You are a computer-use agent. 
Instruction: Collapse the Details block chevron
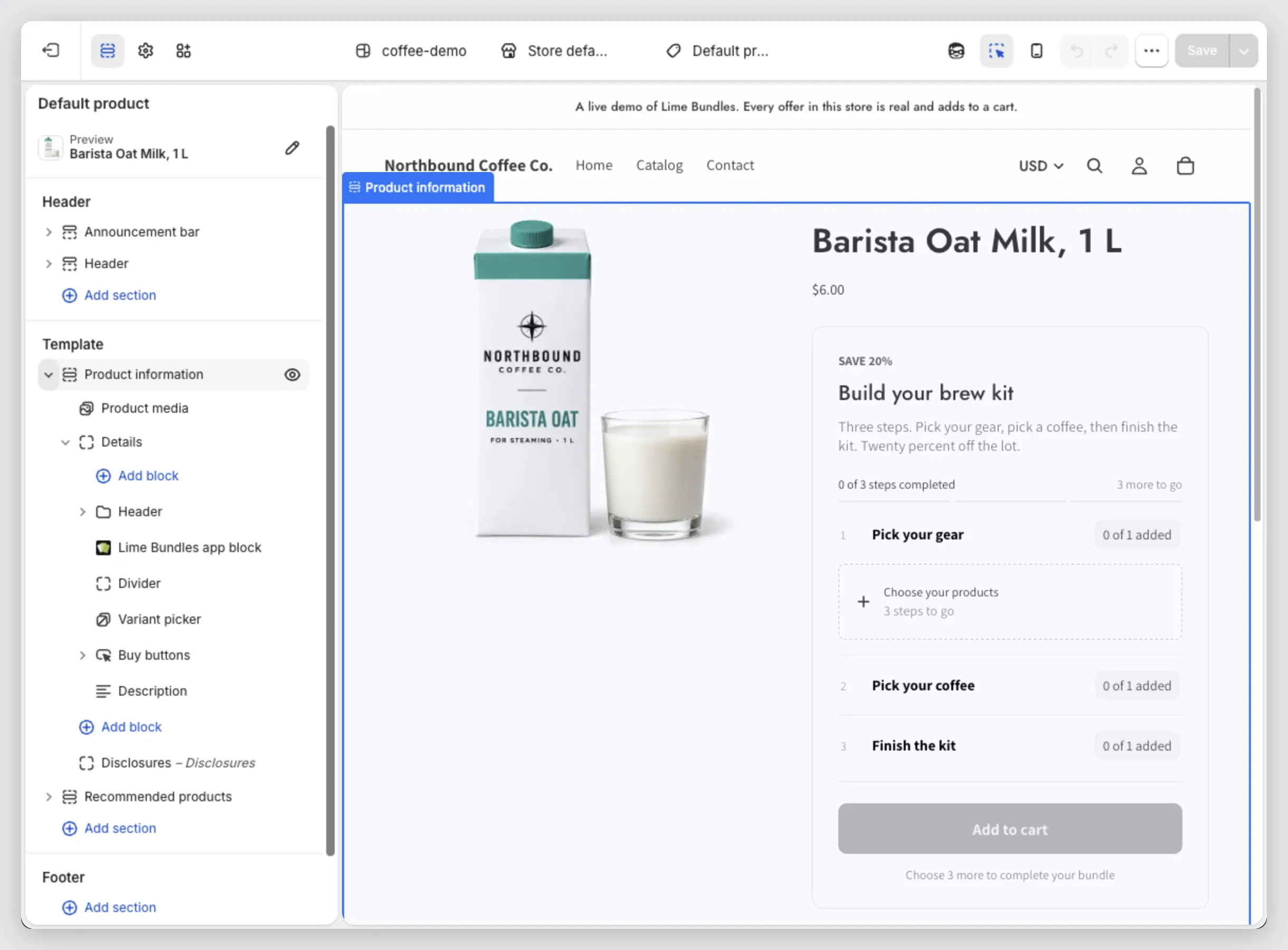(x=65, y=442)
